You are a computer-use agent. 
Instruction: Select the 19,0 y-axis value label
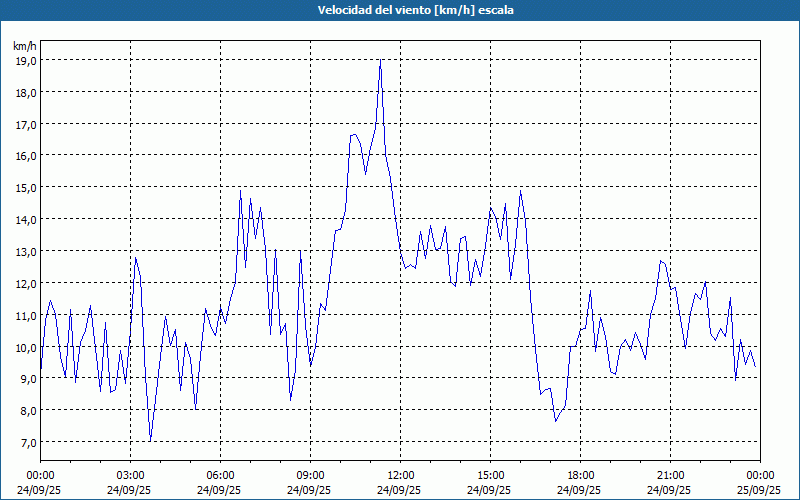pos(25,60)
